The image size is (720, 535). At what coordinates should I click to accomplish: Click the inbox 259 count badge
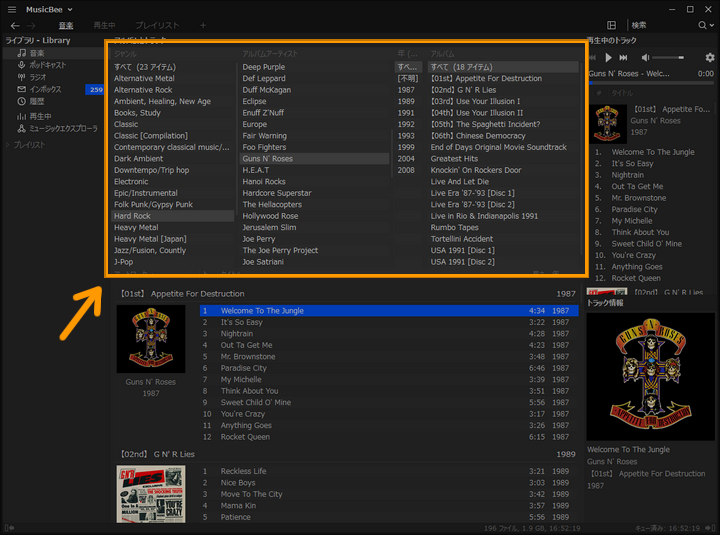(x=95, y=90)
